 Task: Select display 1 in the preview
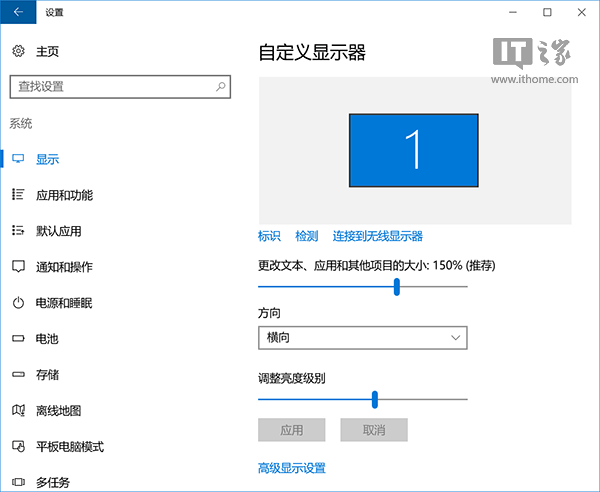point(414,150)
